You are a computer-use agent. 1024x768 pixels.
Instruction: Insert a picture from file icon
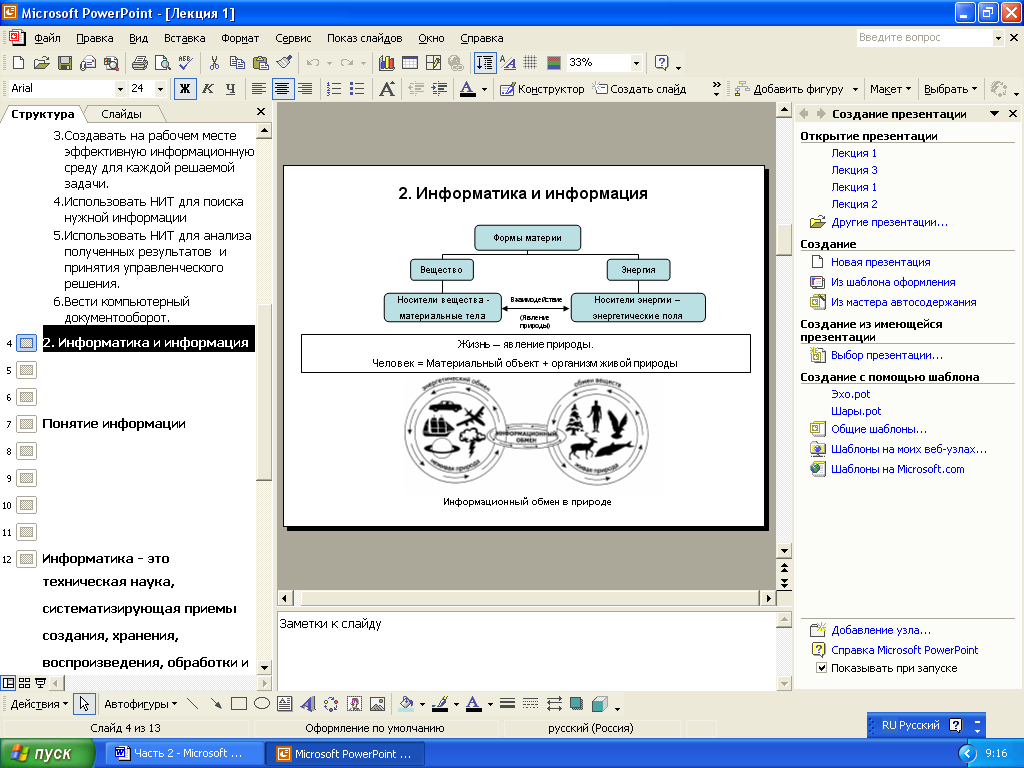coord(377,703)
